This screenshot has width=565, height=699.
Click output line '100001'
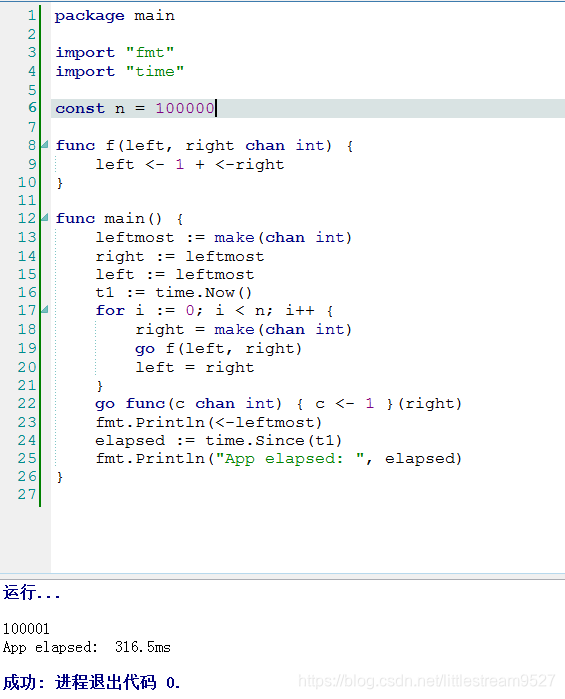click(26, 629)
